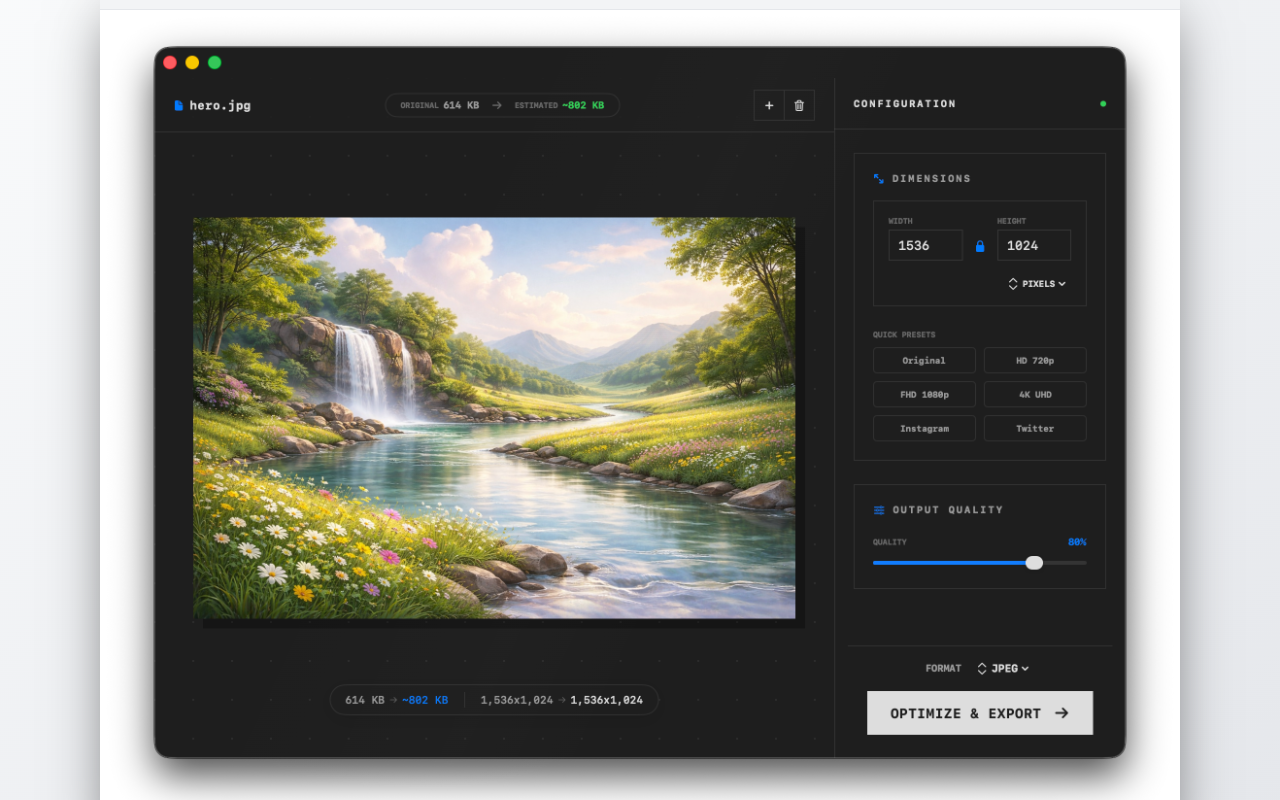The height and width of the screenshot is (800, 1280).
Task: Click the Optimize & Export button
Action: click(x=980, y=713)
